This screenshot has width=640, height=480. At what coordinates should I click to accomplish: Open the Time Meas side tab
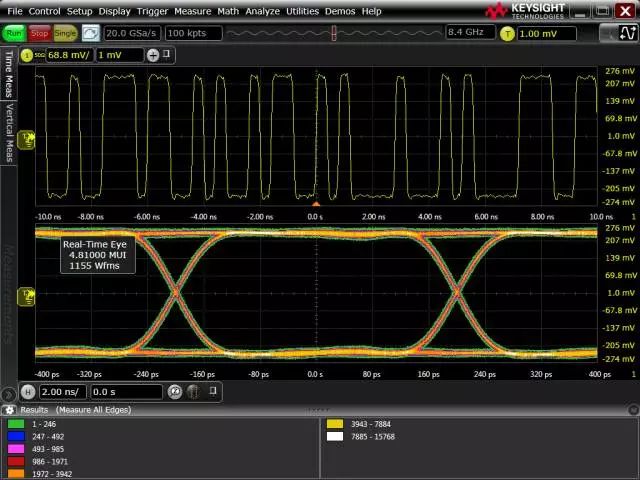click(9, 73)
